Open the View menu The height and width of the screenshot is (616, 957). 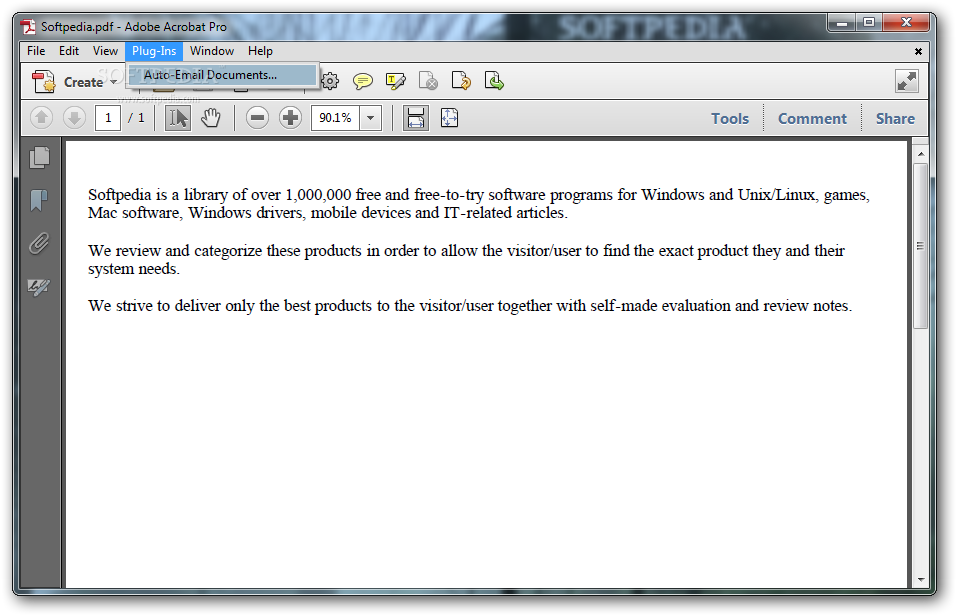point(105,51)
